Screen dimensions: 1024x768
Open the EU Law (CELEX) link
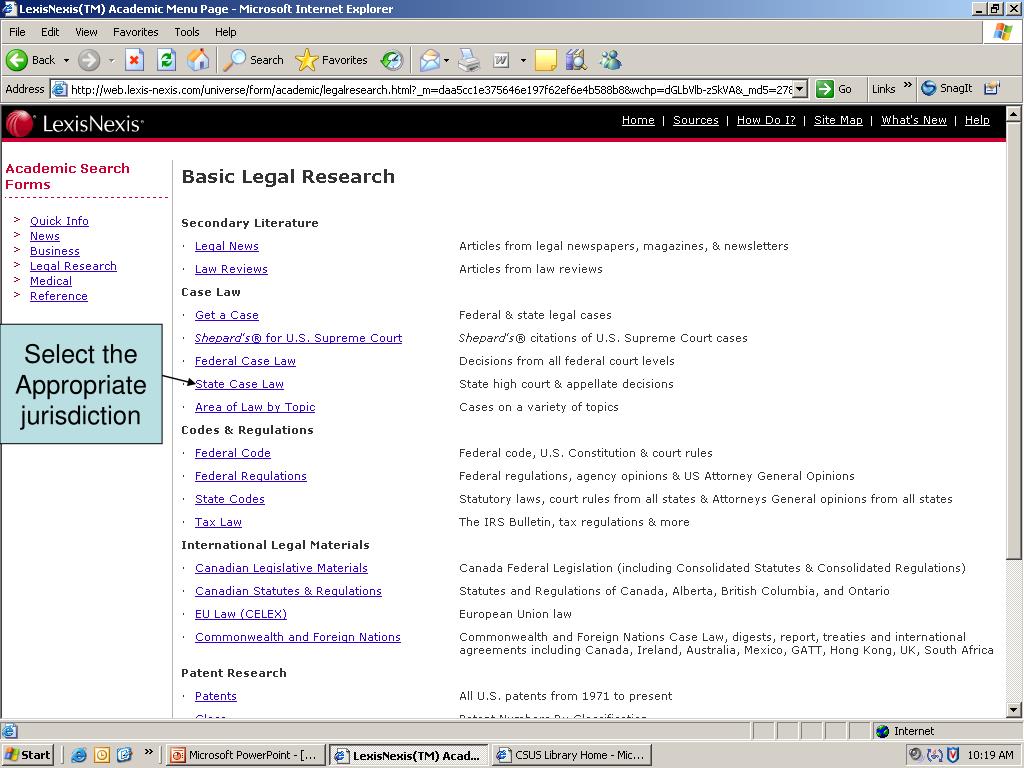[x=241, y=614]
